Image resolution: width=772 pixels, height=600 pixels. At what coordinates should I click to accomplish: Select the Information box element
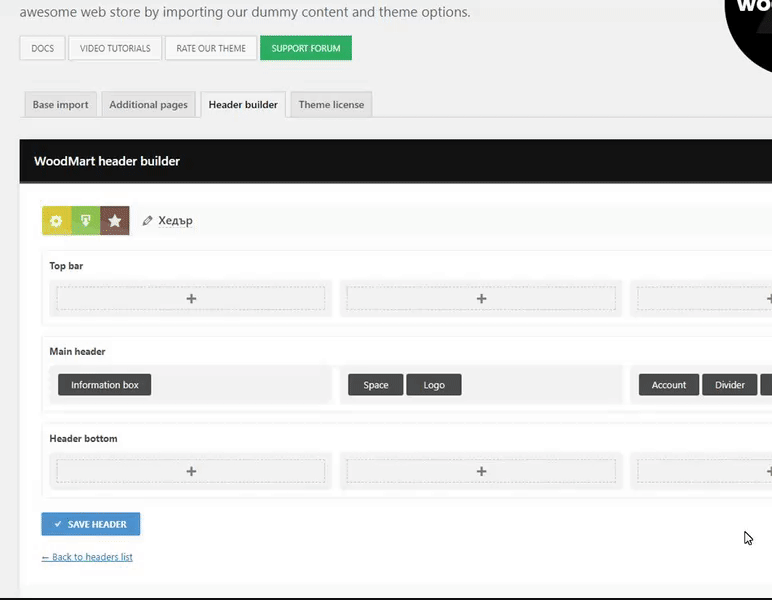click(x=104, y=384)
